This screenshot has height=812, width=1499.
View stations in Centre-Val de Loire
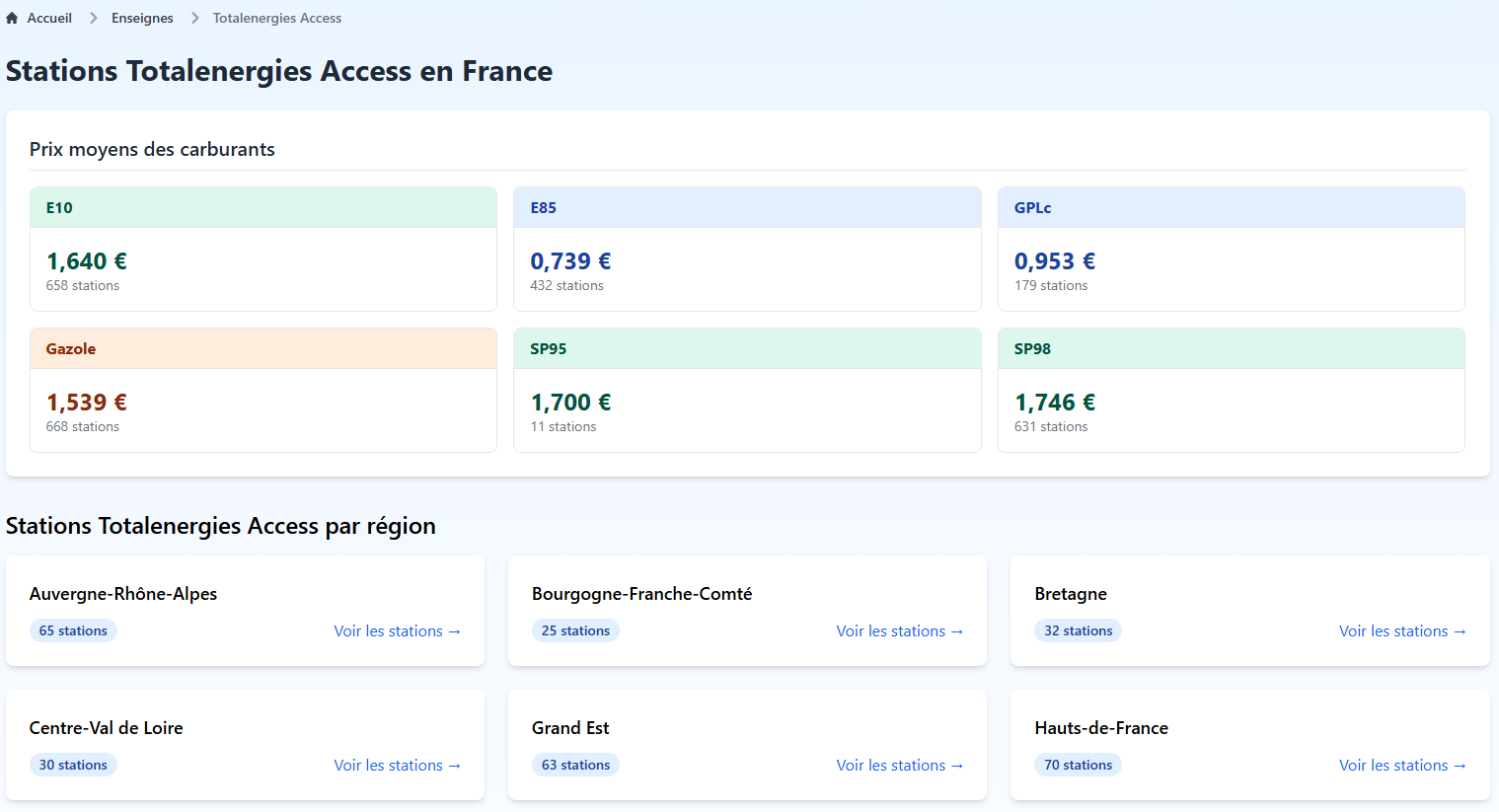tap(397, 766)
